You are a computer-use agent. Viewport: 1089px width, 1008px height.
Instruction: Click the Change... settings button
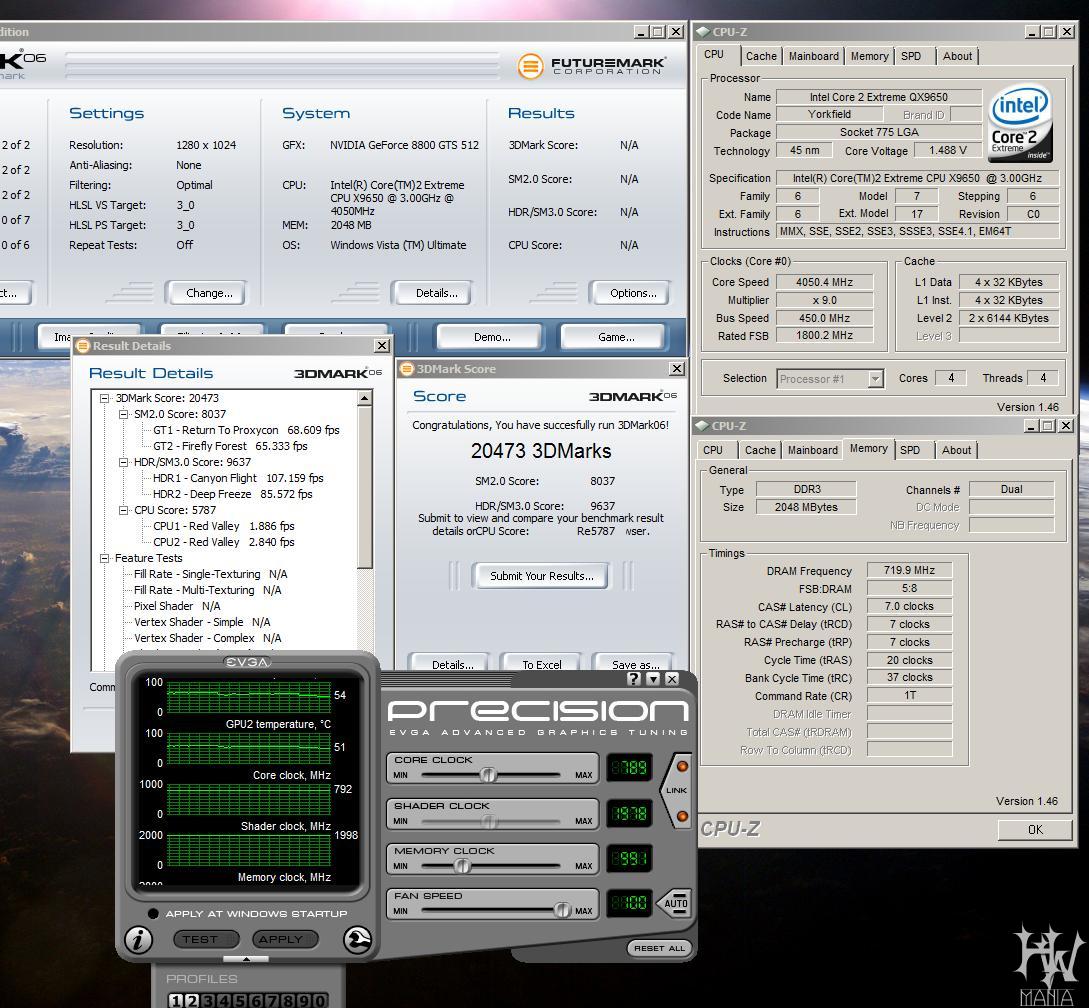208,293
